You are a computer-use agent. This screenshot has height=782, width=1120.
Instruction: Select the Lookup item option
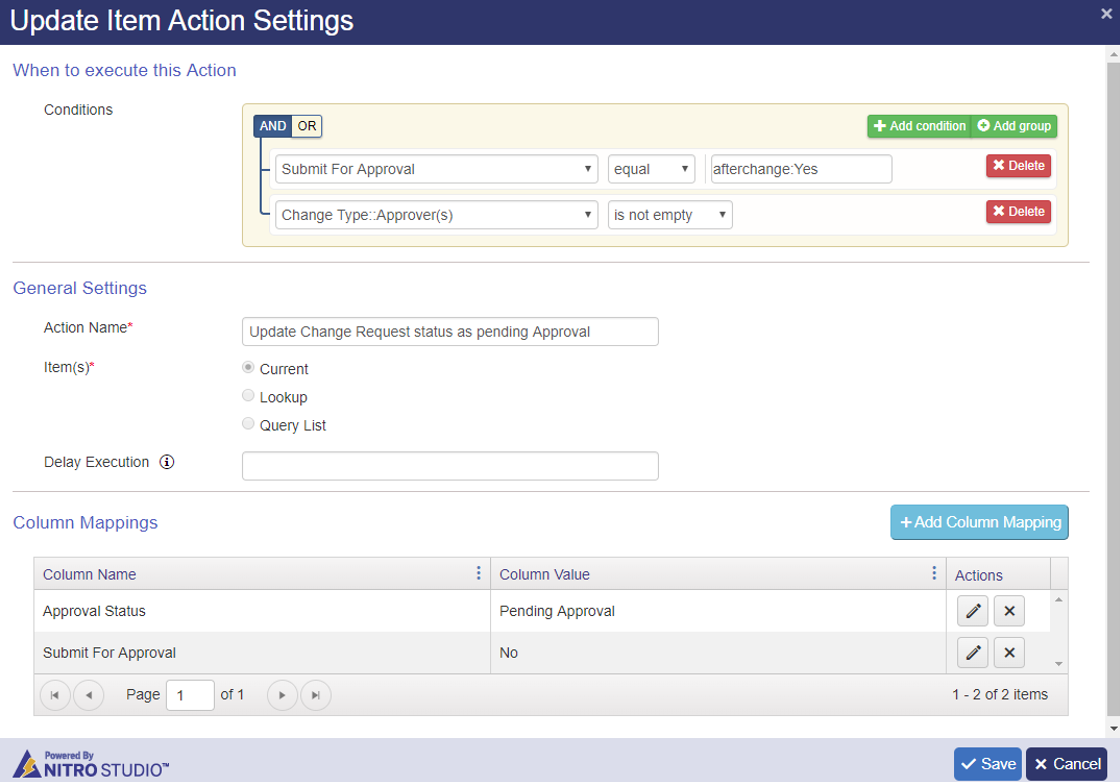(249, 396)
